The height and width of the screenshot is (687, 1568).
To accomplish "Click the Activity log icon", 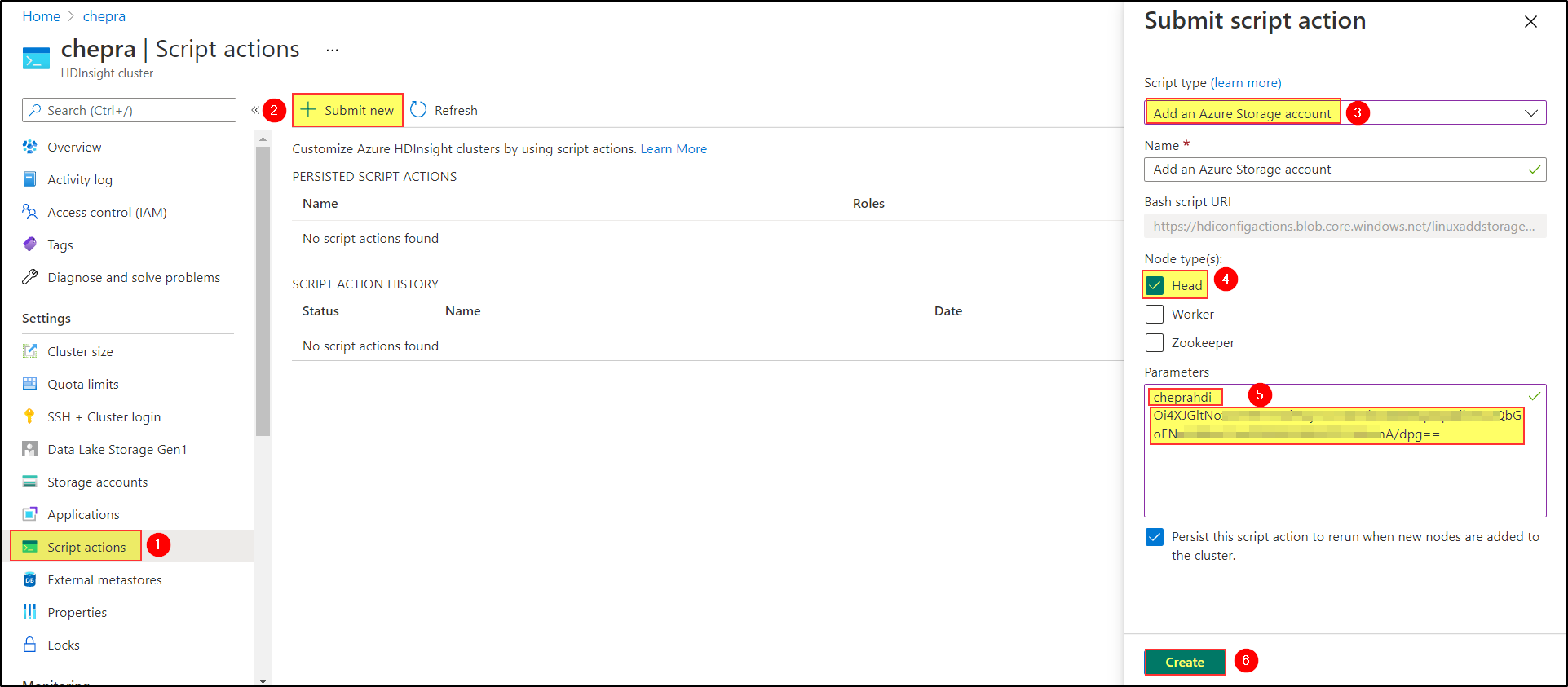I will point(30,179).
